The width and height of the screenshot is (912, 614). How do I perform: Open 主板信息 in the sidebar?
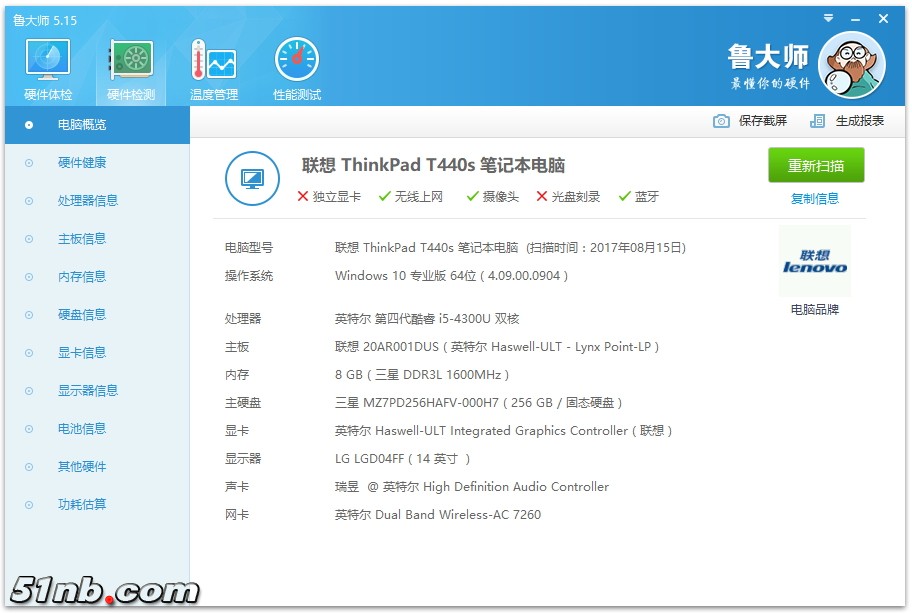tap(97, 239)
